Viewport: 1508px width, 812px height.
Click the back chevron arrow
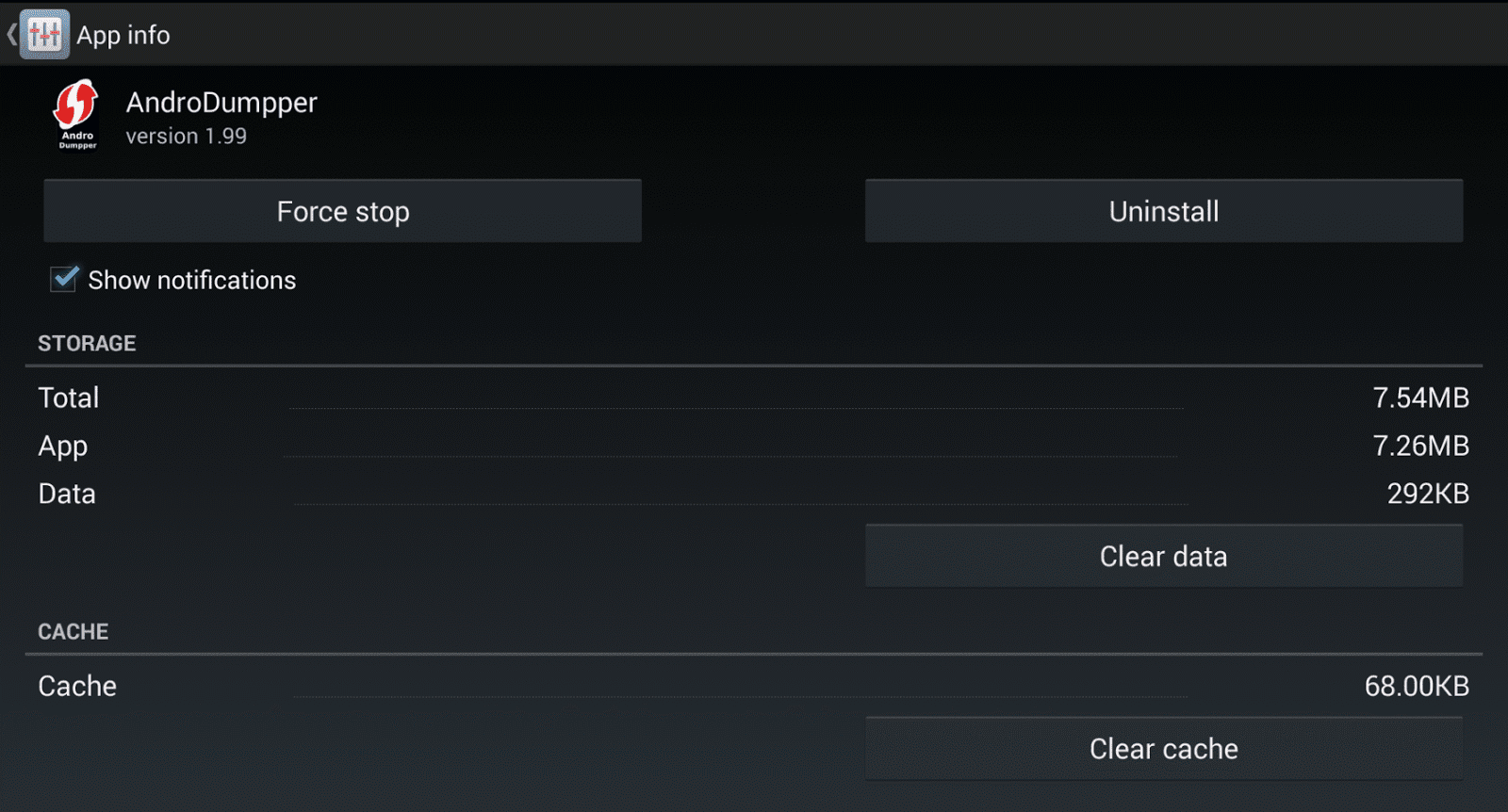pyautogui.click(x=11, y=35)
